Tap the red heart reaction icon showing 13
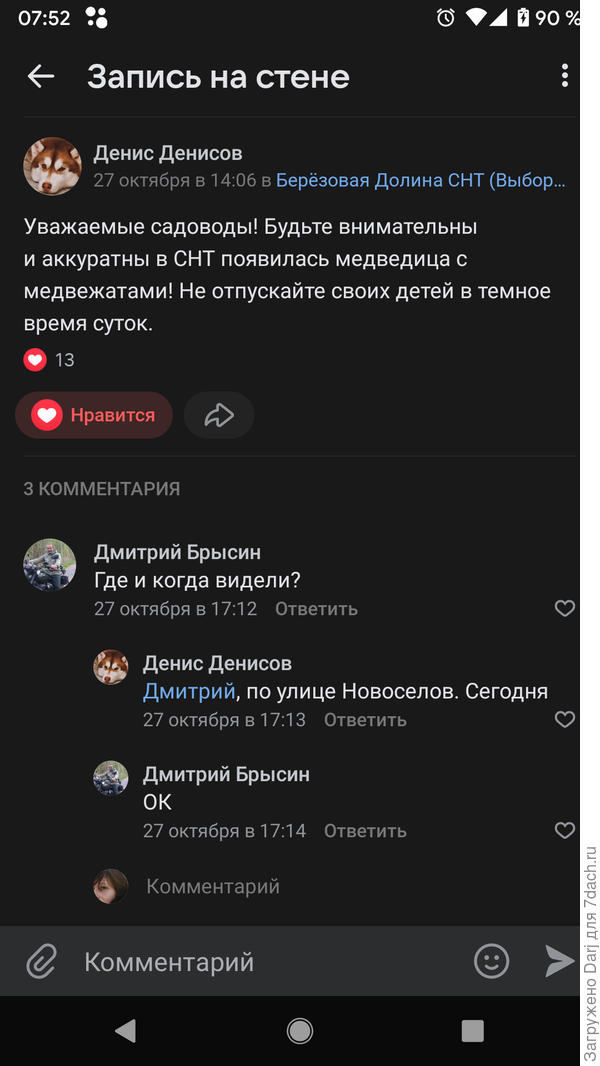This screenshot has height=1066, width=600. click(x=33, y=359)
